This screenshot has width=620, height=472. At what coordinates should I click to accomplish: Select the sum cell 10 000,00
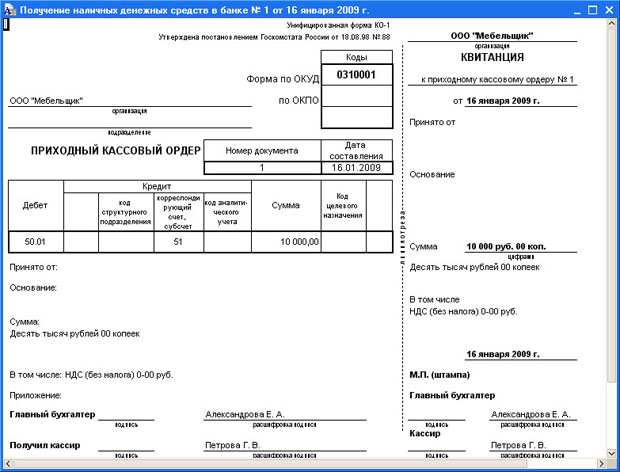(286, 242)
